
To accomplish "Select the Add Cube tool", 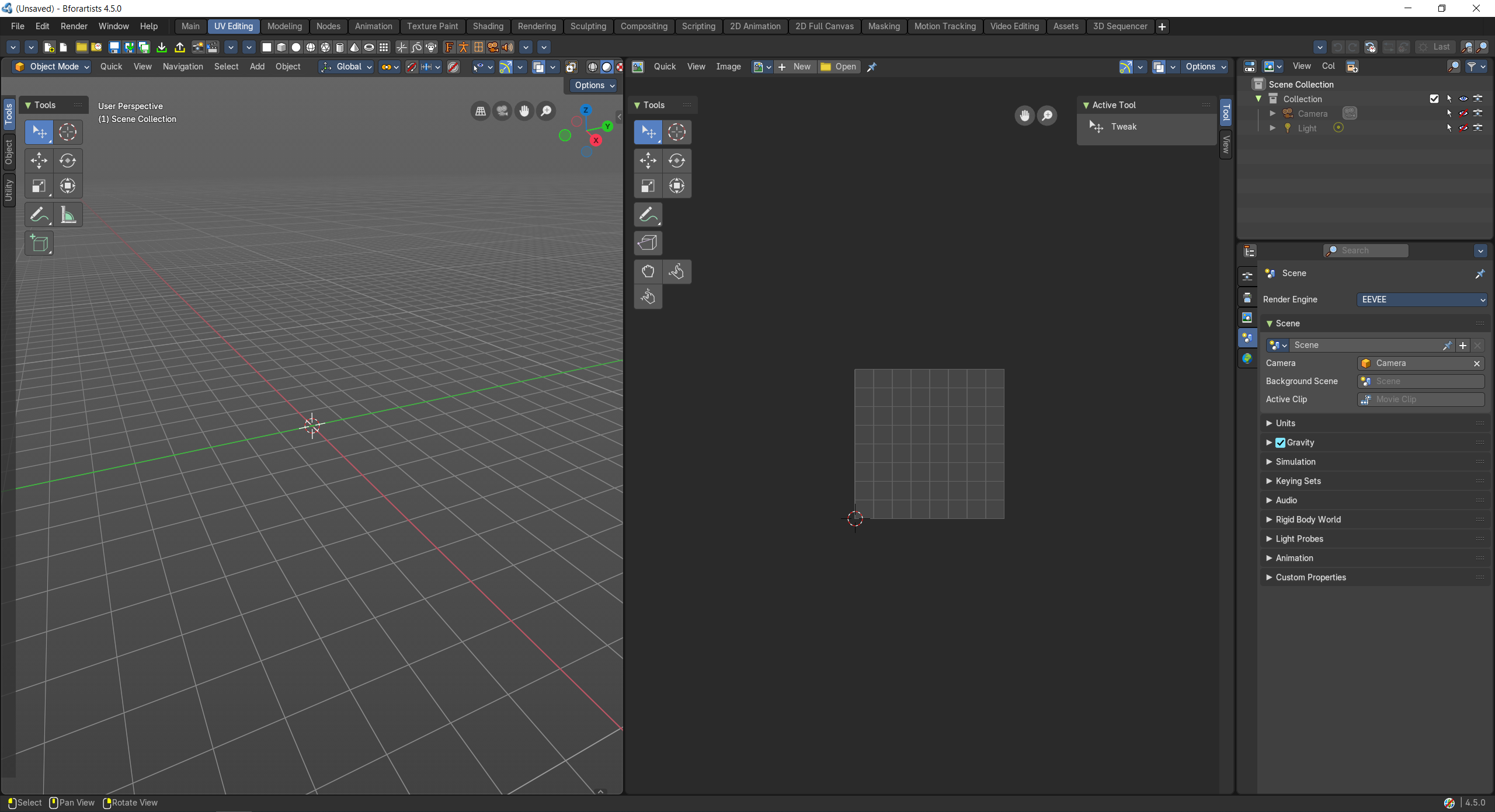I will pos(39,243).
